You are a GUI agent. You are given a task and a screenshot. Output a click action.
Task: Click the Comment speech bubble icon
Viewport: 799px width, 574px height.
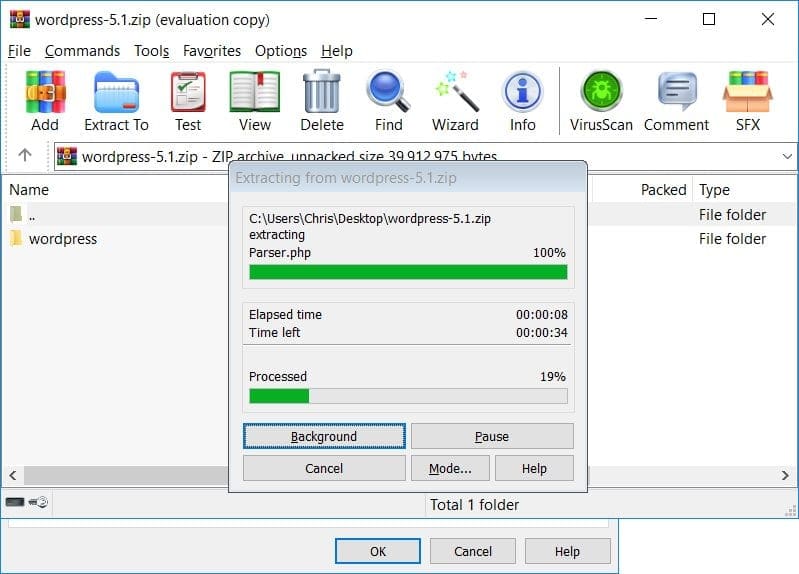coord(677,91)
